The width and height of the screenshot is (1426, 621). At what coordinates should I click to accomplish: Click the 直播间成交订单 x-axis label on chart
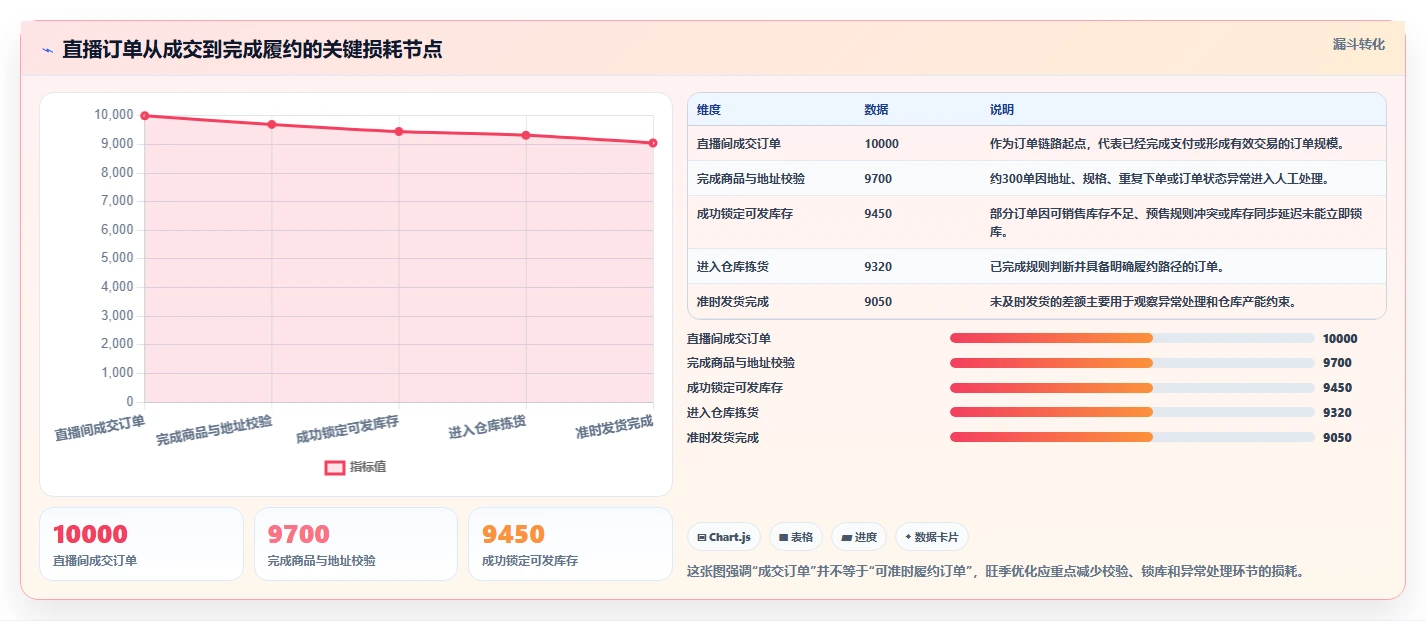point(100,427)
